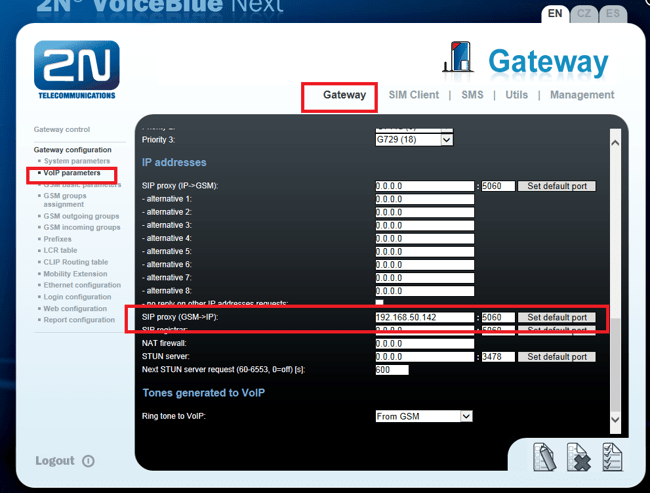Viewport: 650px width, 493px height.
Task: Set default port for SIP proxy (IP->GSM)
Action: [557, 186]
